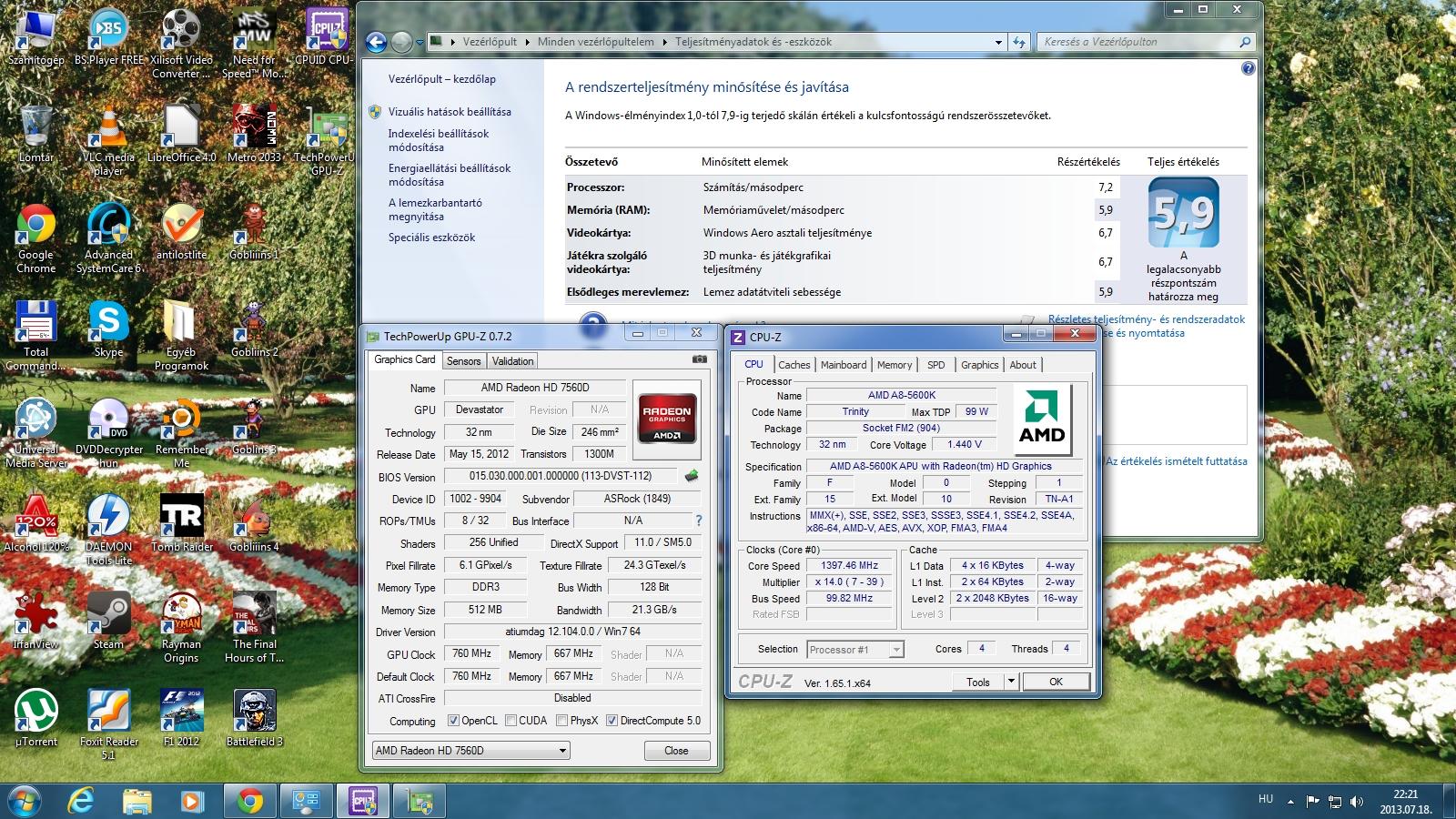Launch Steam desktop shortcut
1456x819 pixels.
tap(108, 622)
